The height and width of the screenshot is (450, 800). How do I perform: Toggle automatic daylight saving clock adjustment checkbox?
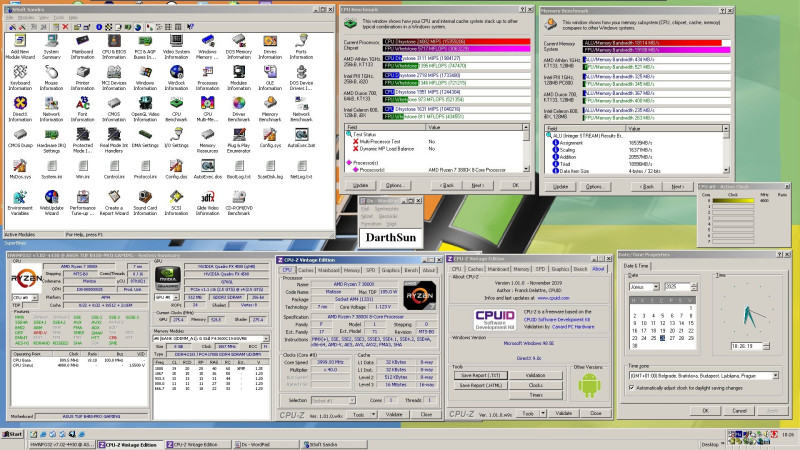tap(632, 388)
